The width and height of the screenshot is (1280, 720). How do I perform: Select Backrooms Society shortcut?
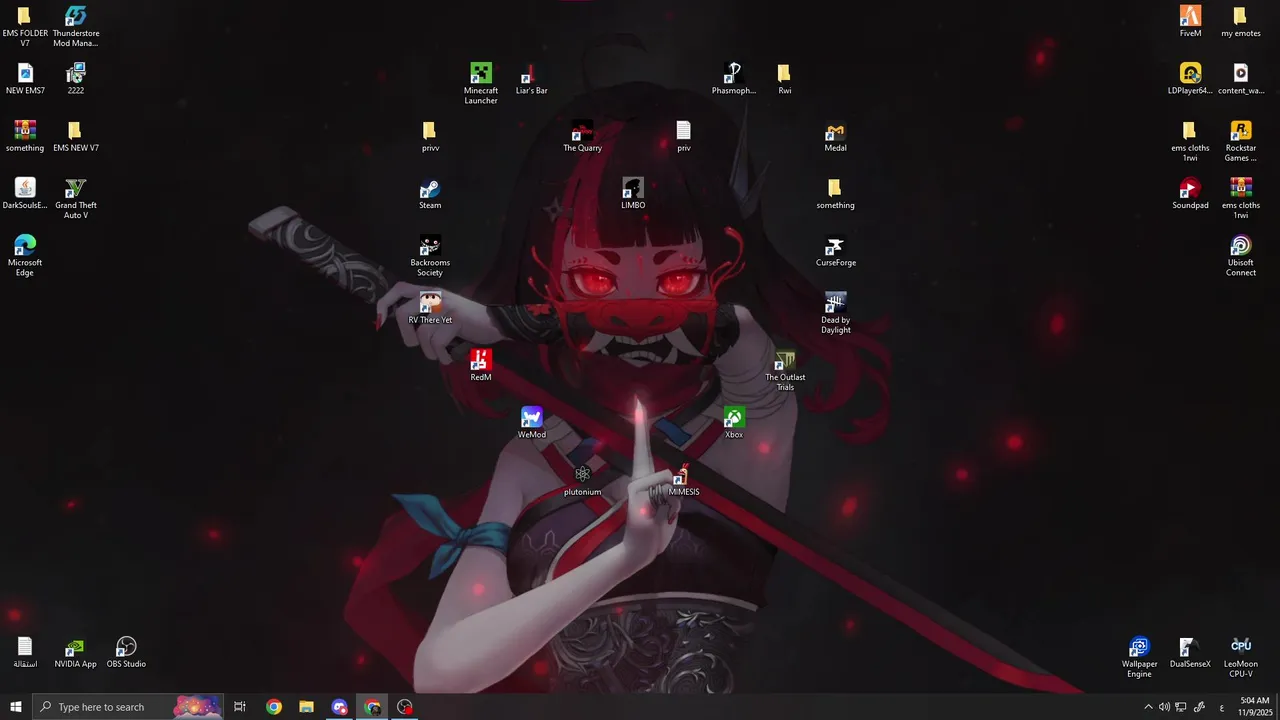tap(430, 246)
